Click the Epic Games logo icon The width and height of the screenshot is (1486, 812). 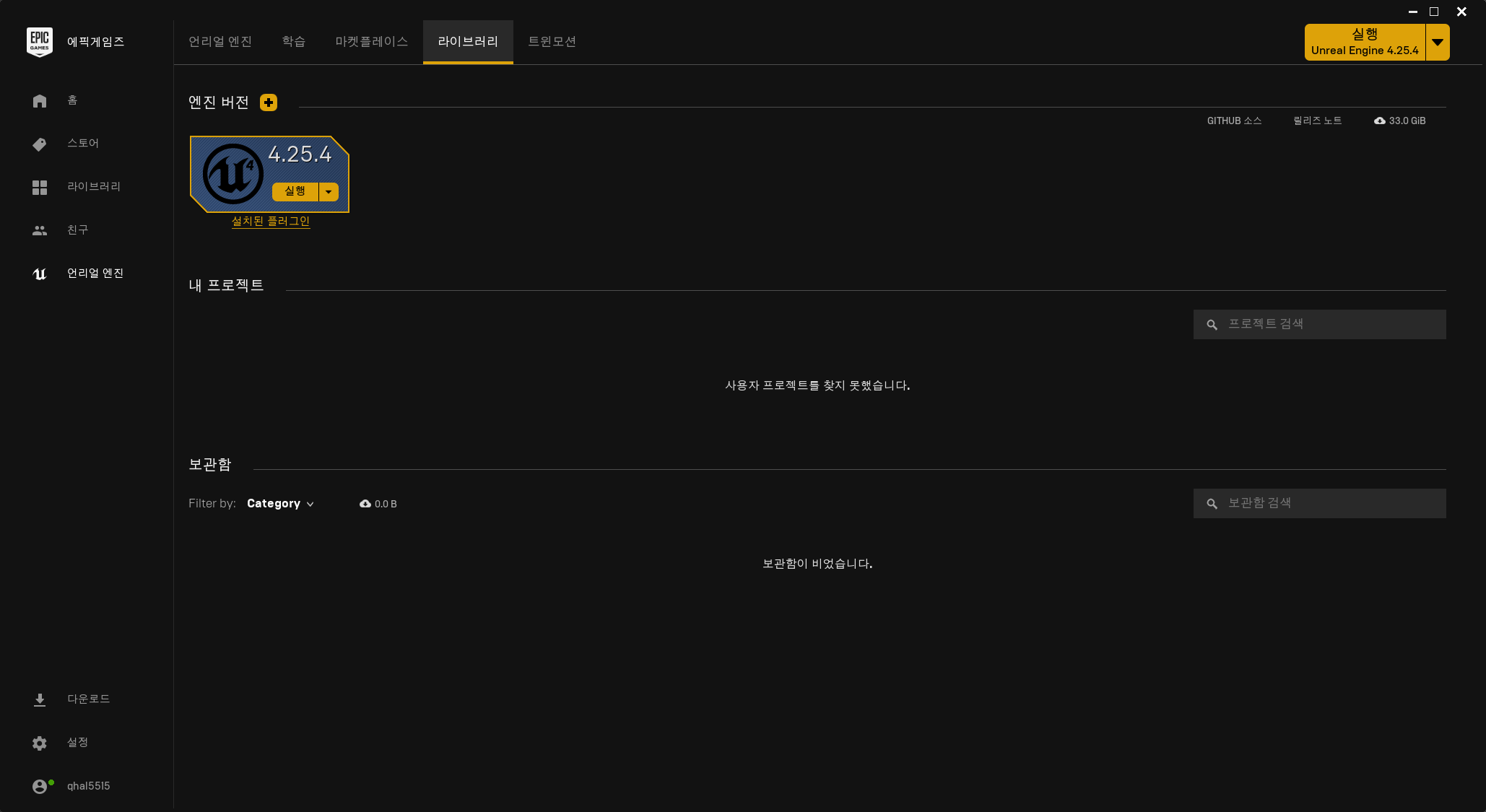point(39,42)
